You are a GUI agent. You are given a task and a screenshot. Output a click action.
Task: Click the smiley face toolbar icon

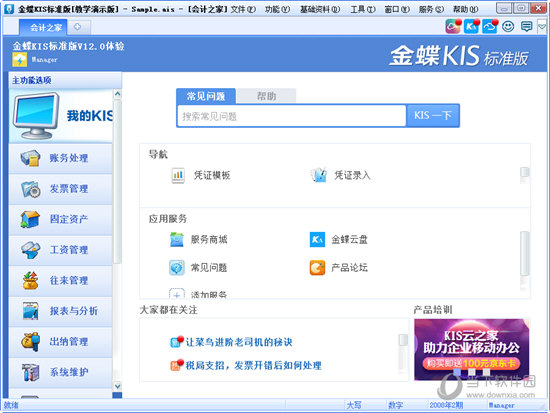508,26
